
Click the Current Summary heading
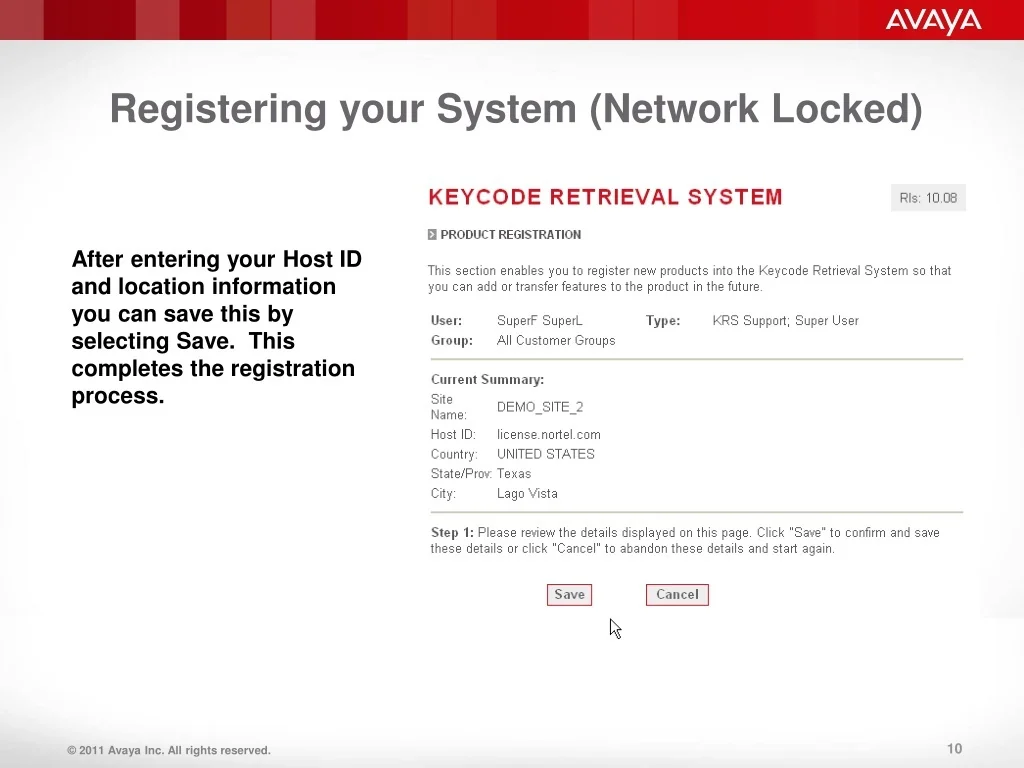click(487, 379)
